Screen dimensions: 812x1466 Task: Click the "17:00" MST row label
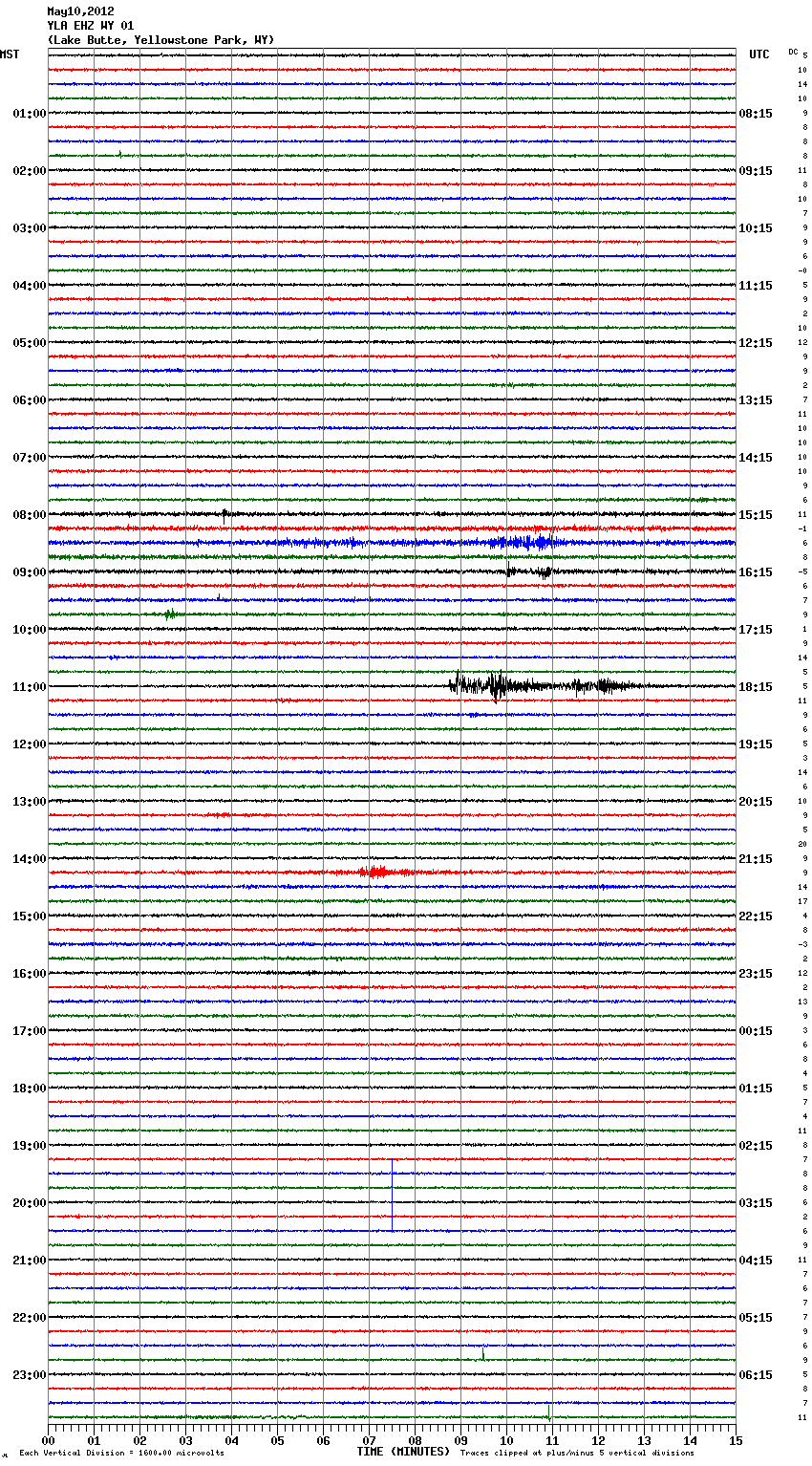30,1031
